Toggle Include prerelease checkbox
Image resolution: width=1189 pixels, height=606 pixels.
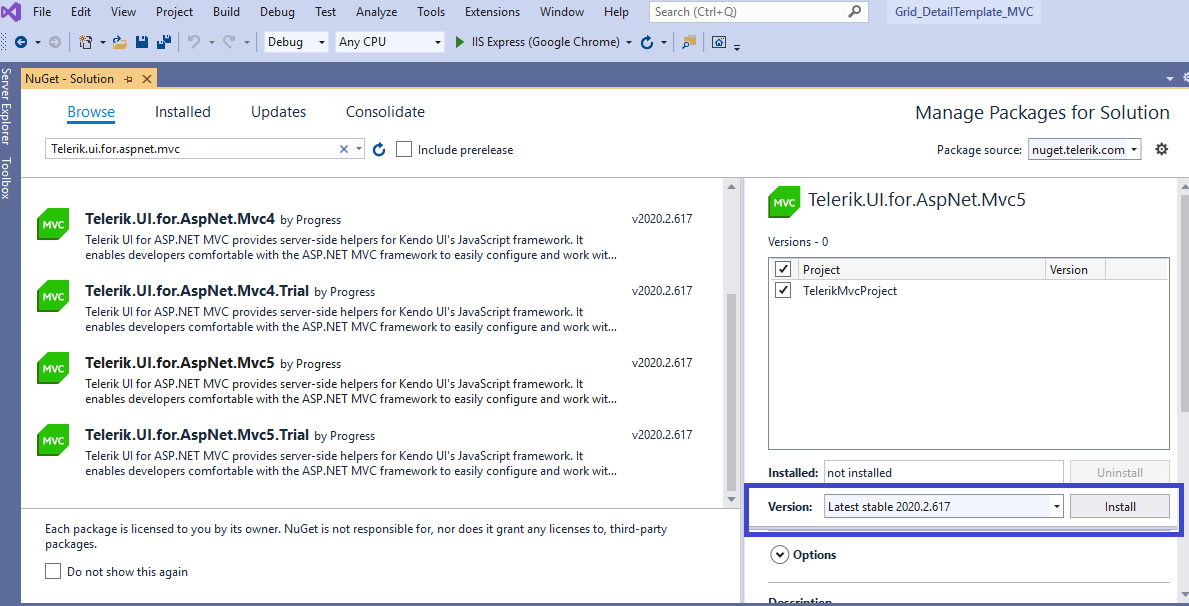404,149
